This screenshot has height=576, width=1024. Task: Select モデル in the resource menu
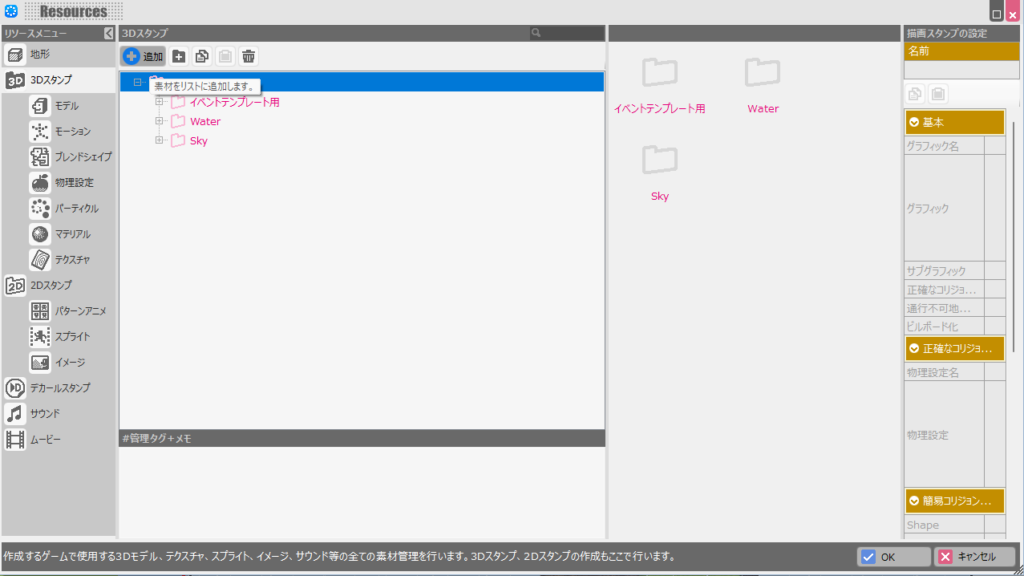click(x=66, y=106)
